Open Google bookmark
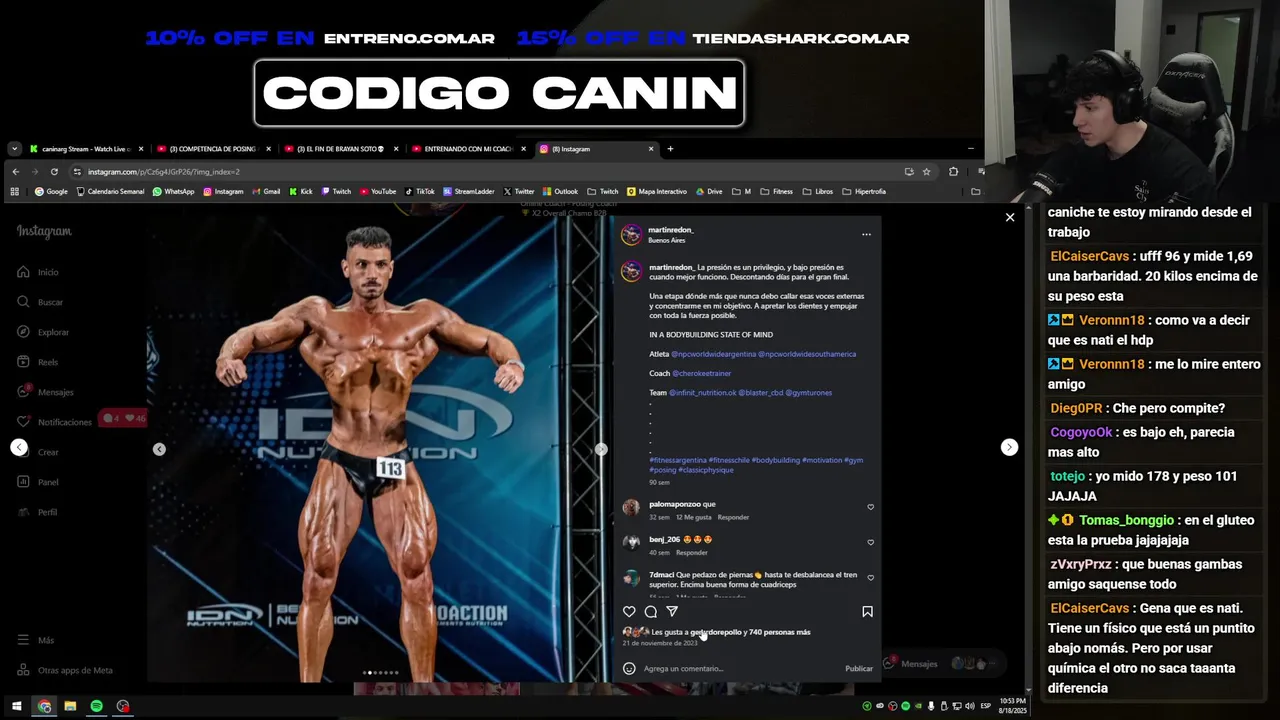1280x720 pixels. 51,191
